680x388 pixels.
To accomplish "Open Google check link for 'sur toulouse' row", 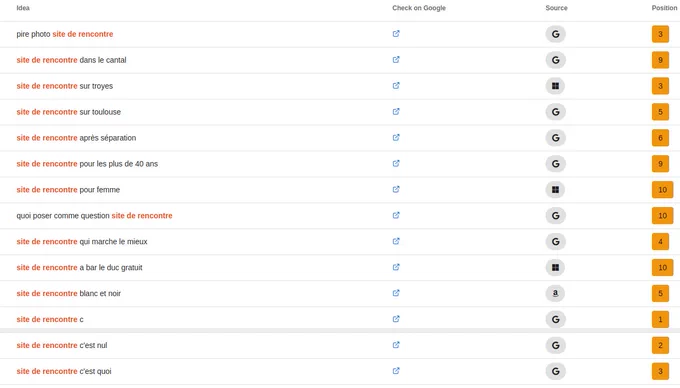I will point(396,112).
